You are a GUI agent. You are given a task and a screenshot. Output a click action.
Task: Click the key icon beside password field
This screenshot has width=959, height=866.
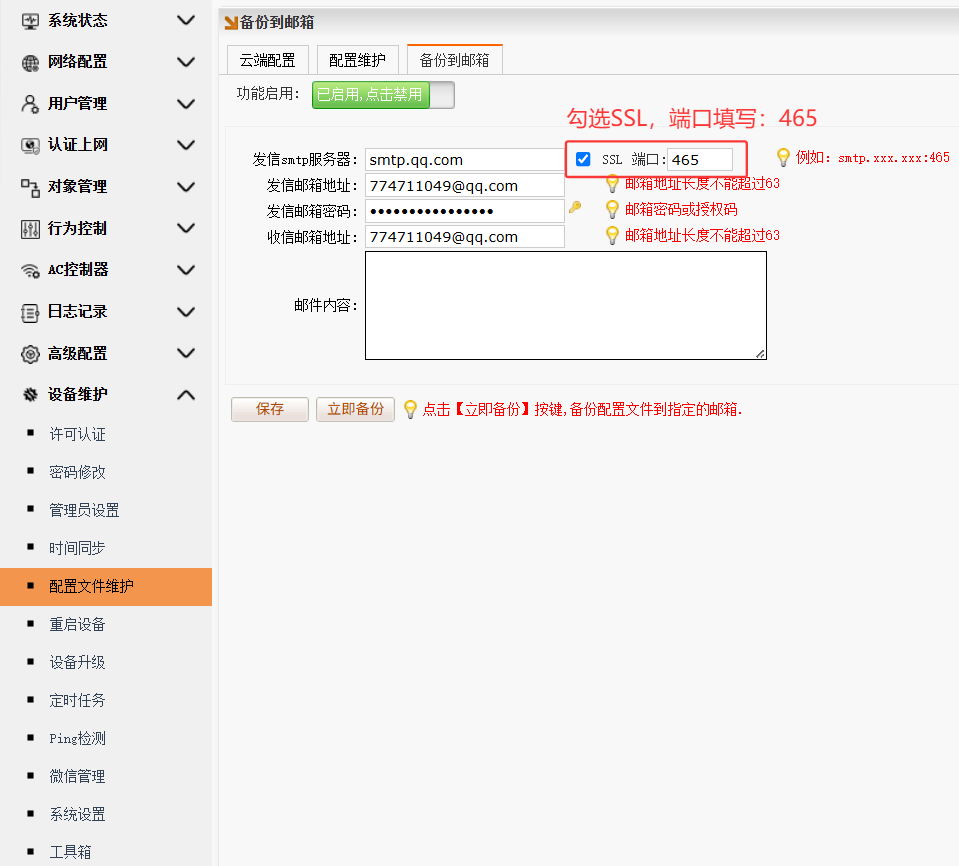click(x=575, y=207)
